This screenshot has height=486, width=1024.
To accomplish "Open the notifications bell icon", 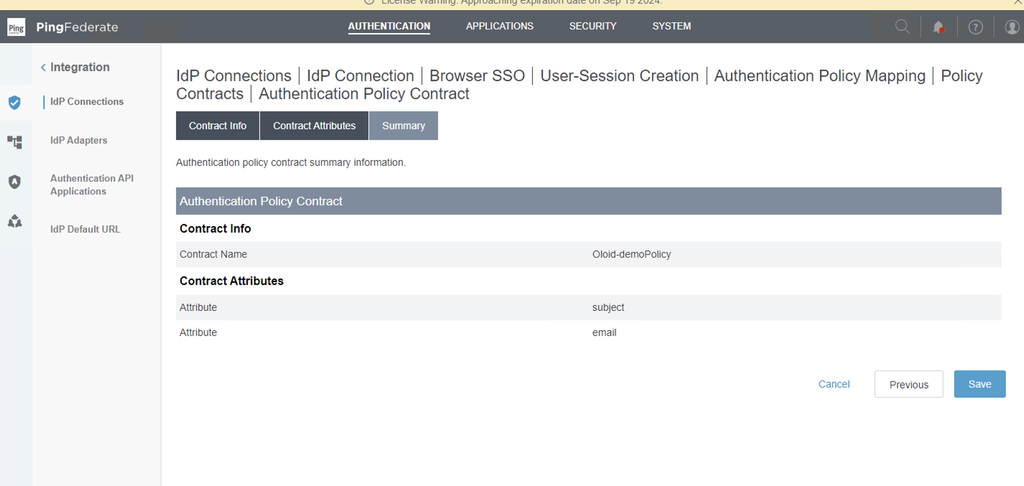I will click(938, 27).
